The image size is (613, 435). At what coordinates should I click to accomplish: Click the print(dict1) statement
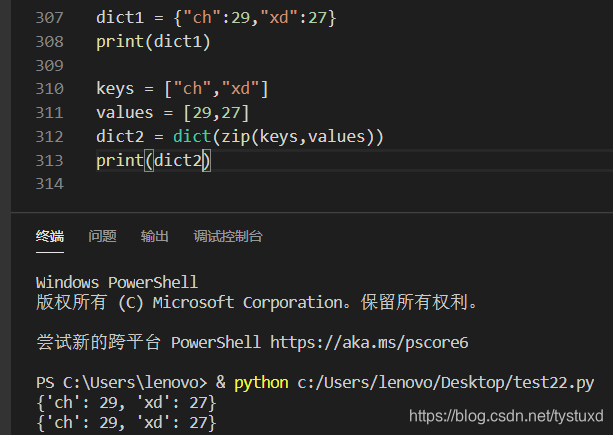pyautogui.click(x=153, y=41)
